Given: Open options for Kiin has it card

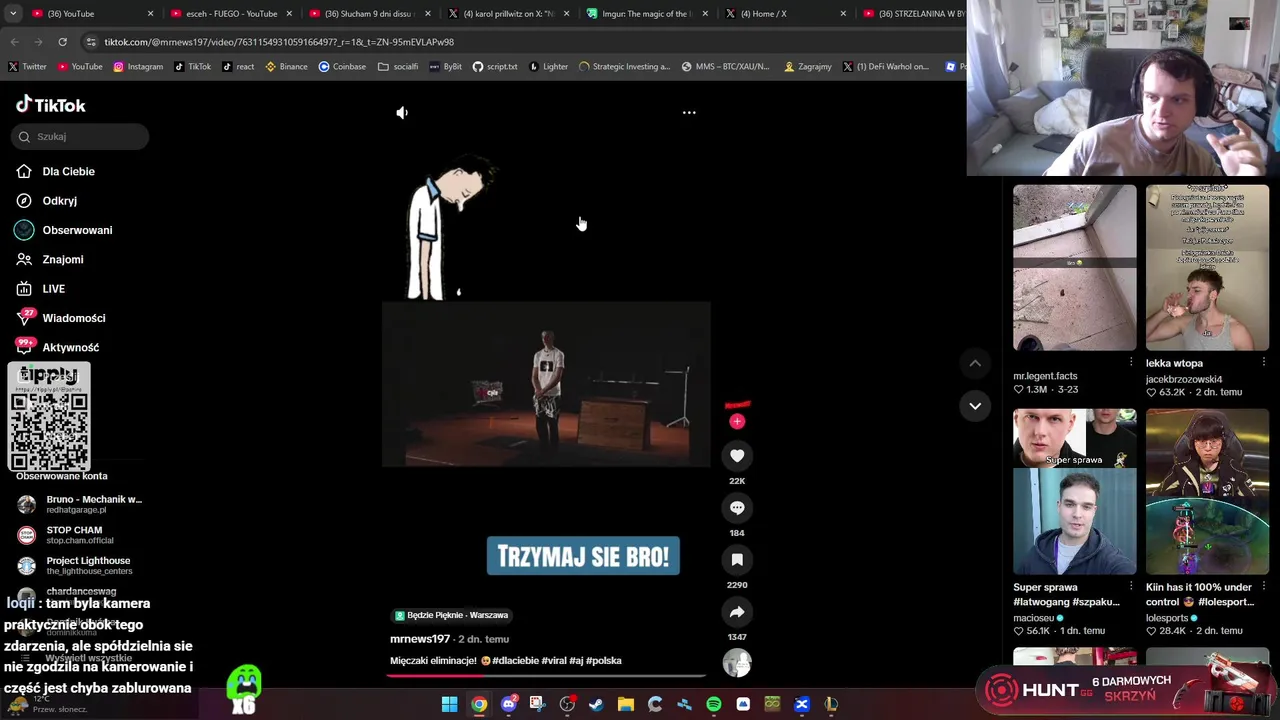Looking at the screenshot, I should pos(1264,586).
